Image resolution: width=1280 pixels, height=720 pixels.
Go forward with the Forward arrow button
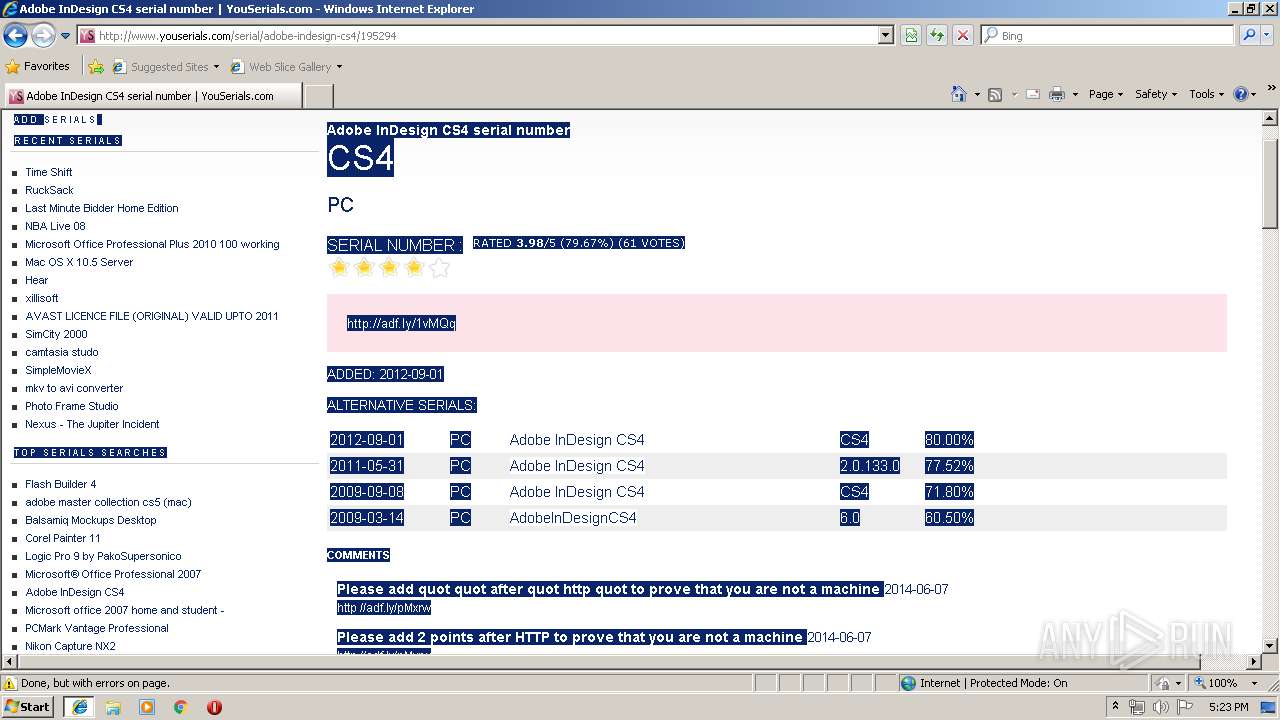tap(43, 35)
